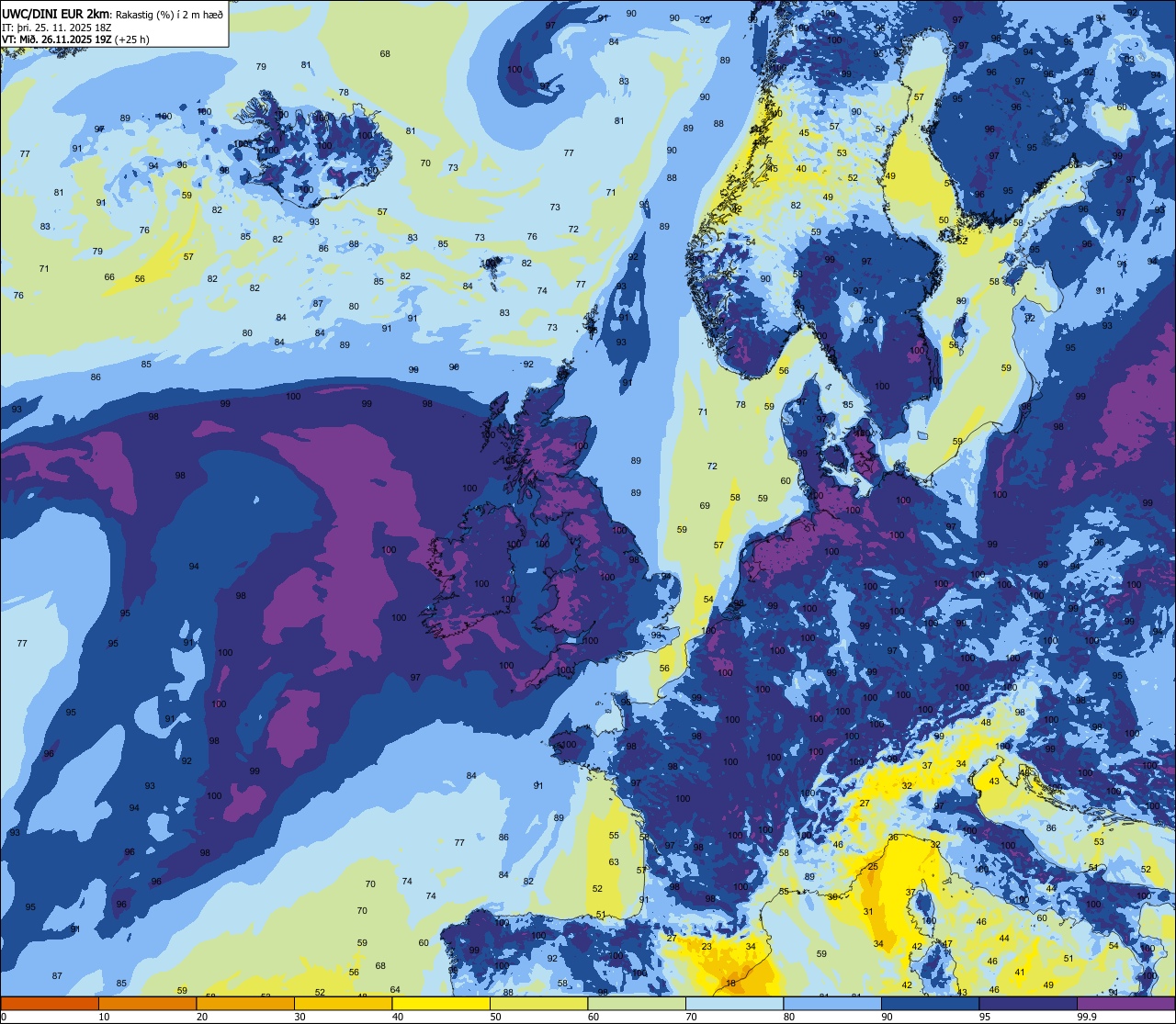Click the '38' humidity value on the map

pos(832,896)
